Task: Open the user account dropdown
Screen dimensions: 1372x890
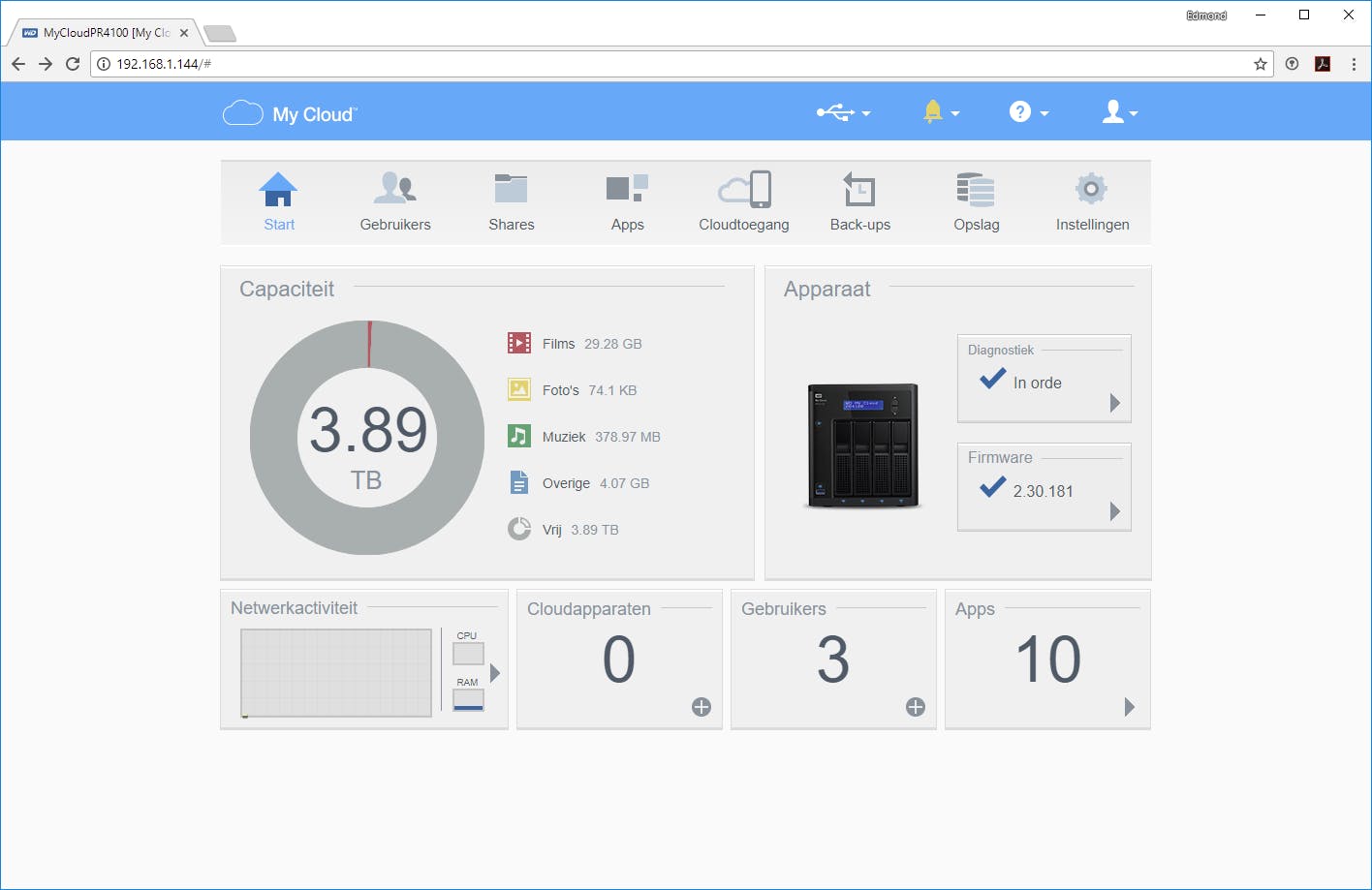Action: 1119,113
